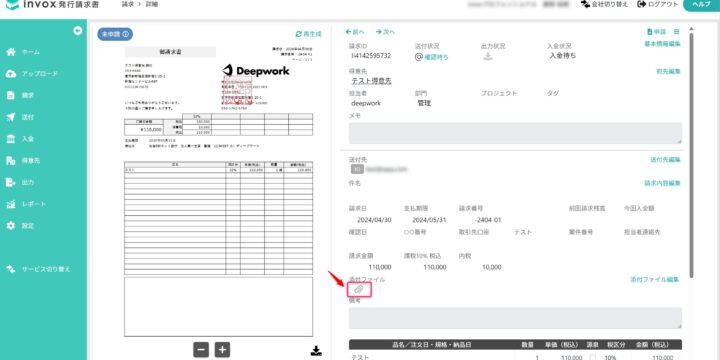Zoom in invoice preview with plus button
This screenshot has width=720, height=360.
point(222,349)
